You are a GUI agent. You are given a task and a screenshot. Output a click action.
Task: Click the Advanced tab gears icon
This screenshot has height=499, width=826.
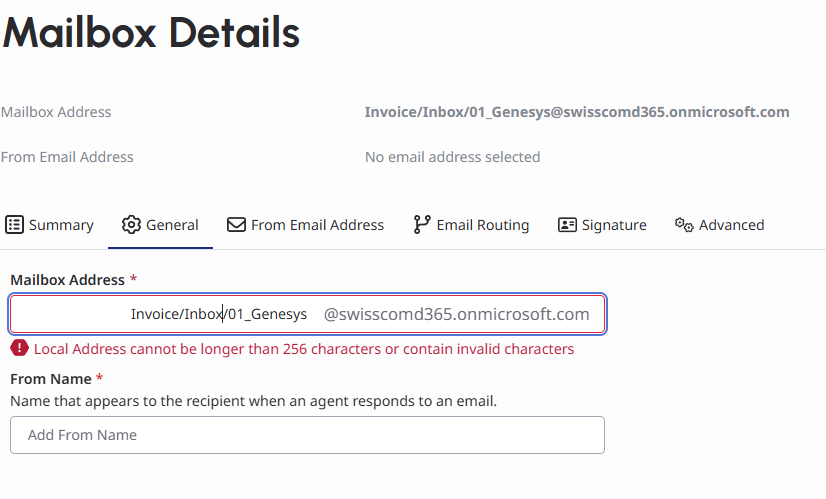[x=684, y=225]
